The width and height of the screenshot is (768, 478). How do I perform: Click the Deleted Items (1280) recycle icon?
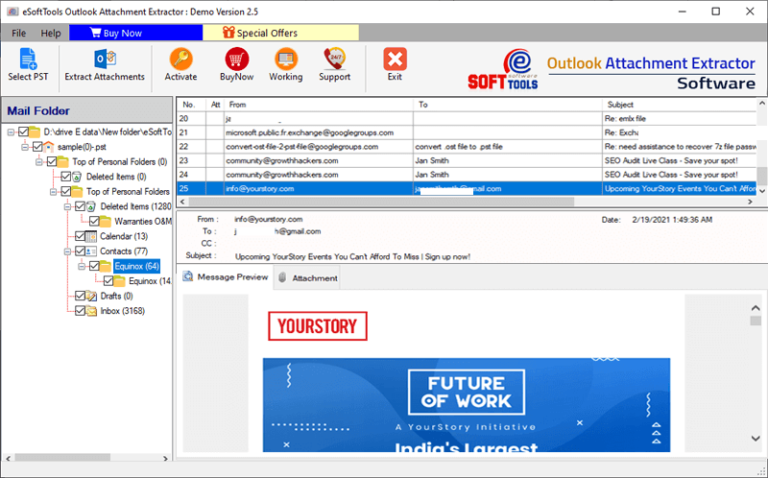[91, 206]
